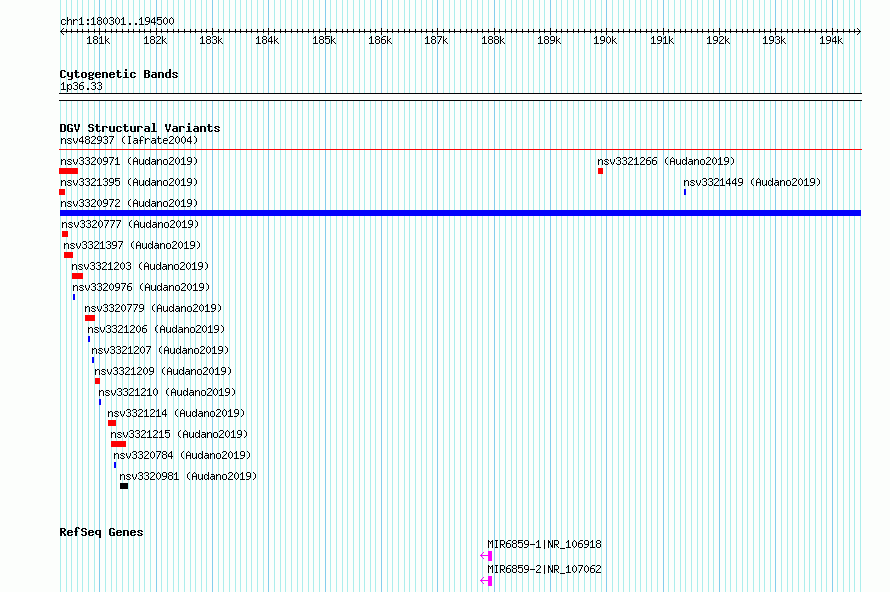
Task: Open the nsv3321210 (Audano2019) label
Action: click(x=167, y=392)
